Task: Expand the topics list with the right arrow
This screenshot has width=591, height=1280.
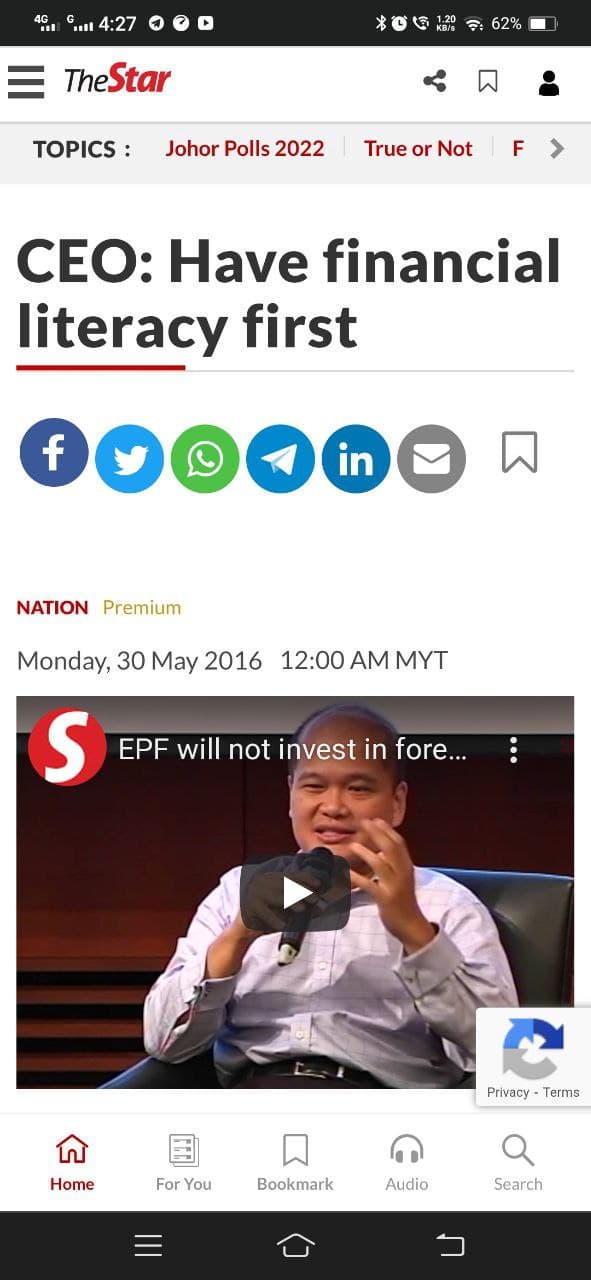Action: [557, 149]
